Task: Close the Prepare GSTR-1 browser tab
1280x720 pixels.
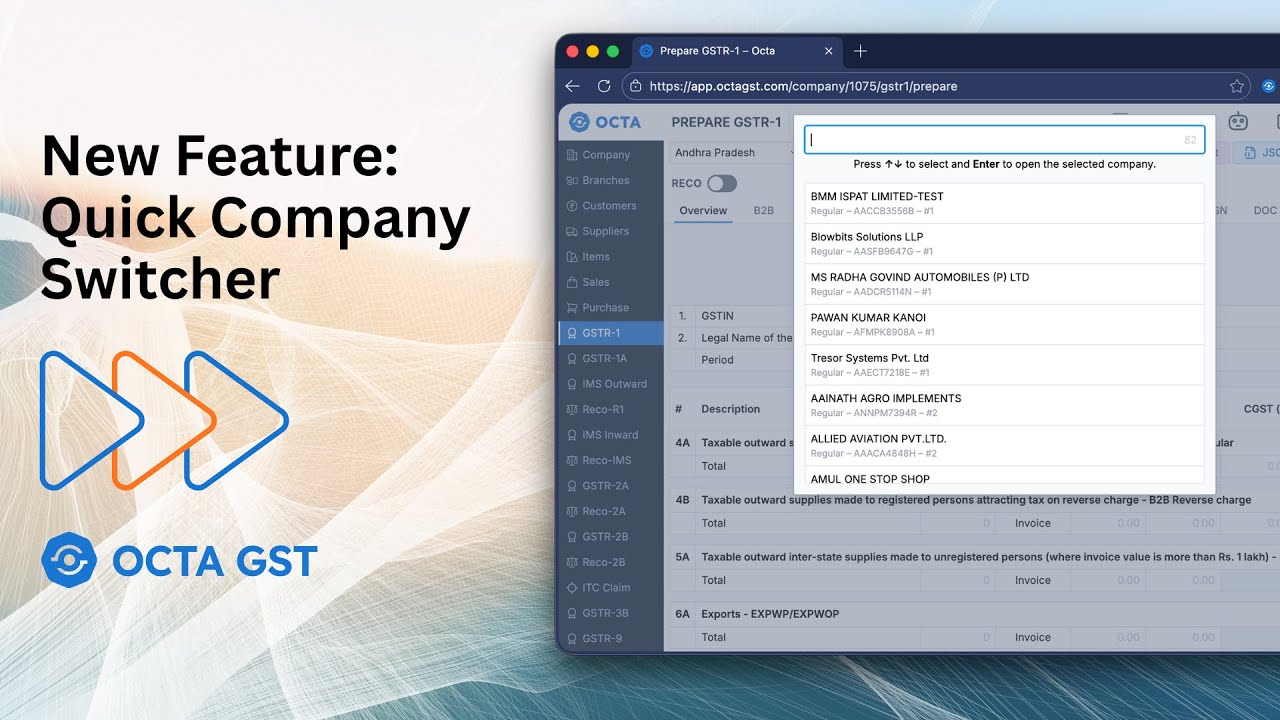Action: point(829,51)
